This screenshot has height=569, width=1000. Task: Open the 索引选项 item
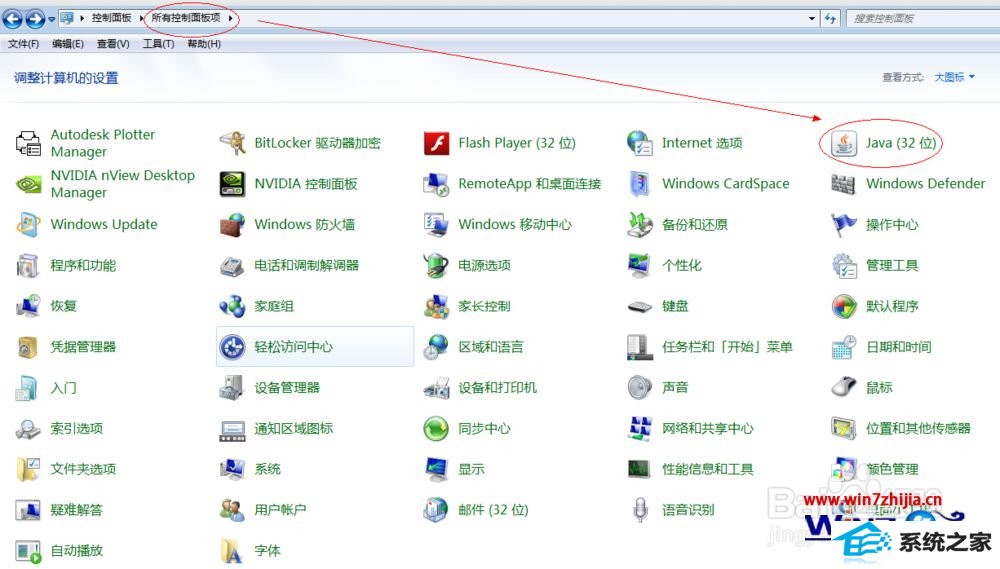pos(59,429)
